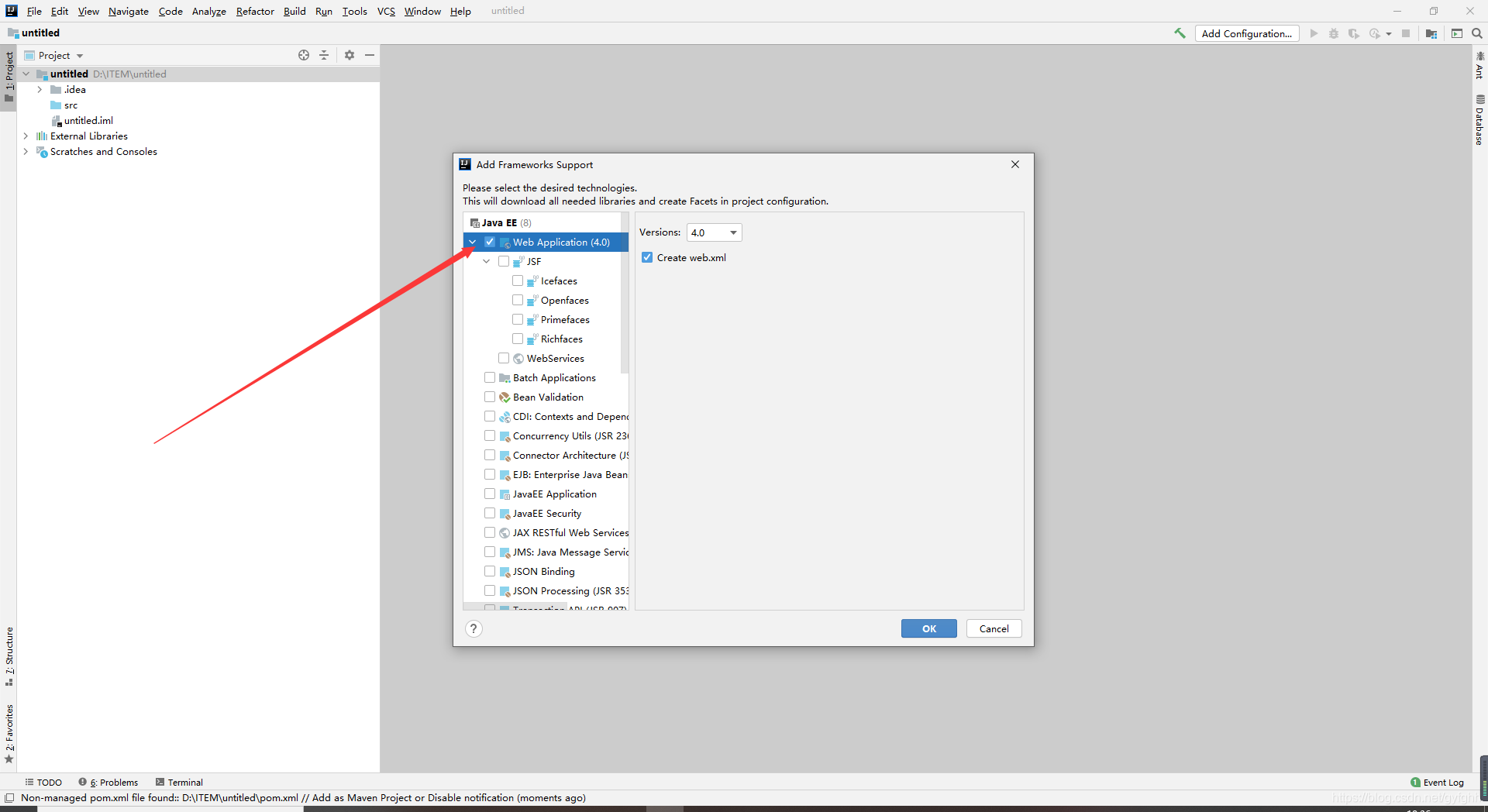Click the locate/scroll-from-source target icon
This screenshot has width=1488, height=812.
304,55
